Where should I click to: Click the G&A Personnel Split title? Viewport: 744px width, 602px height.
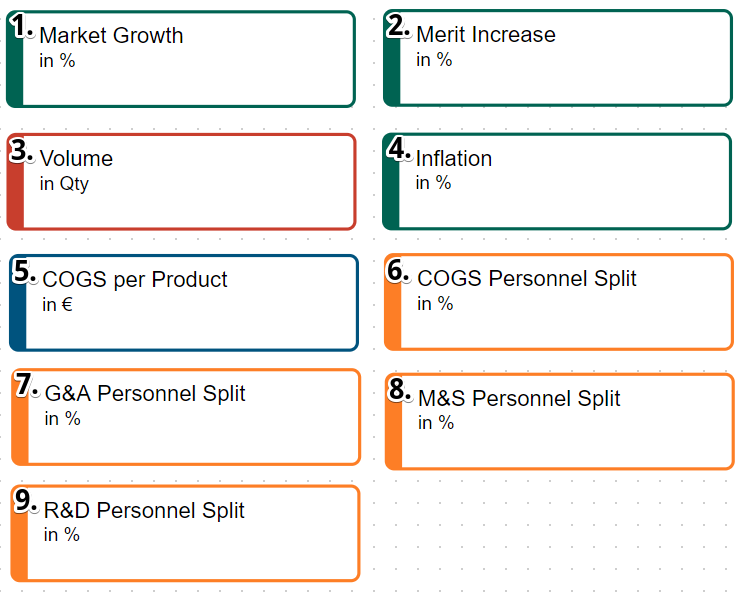click(145, 394)
